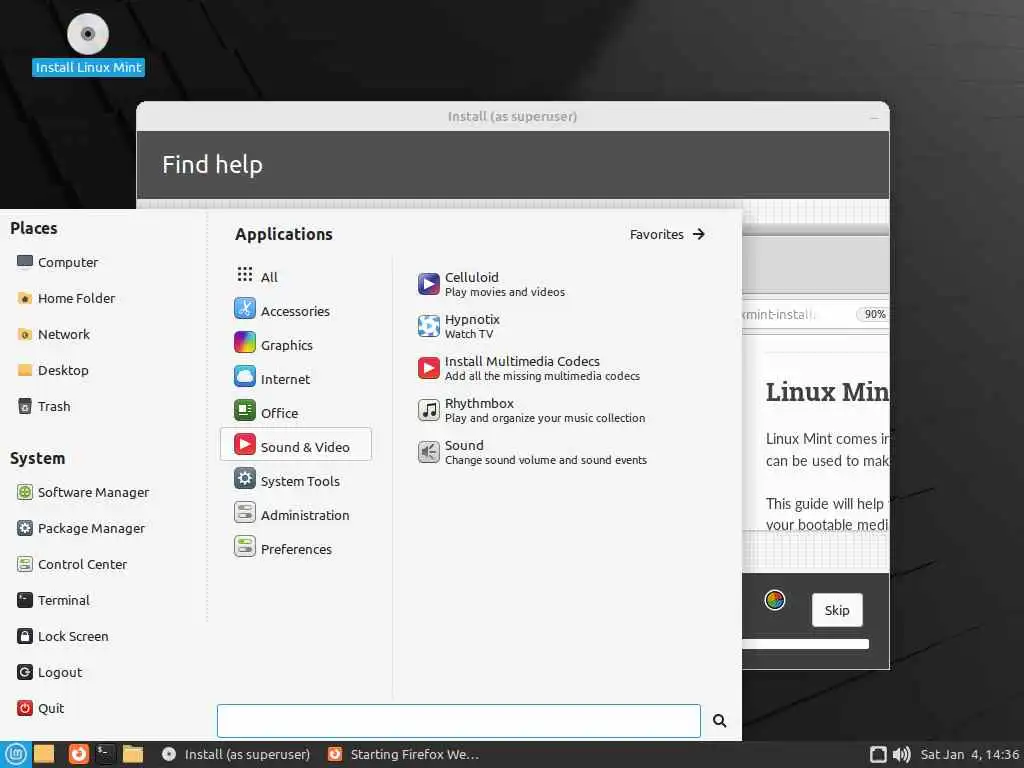Click 'Add all the missing multimedia codecs' text
The height and width of the screenshot is (768, 1024).
542,376
